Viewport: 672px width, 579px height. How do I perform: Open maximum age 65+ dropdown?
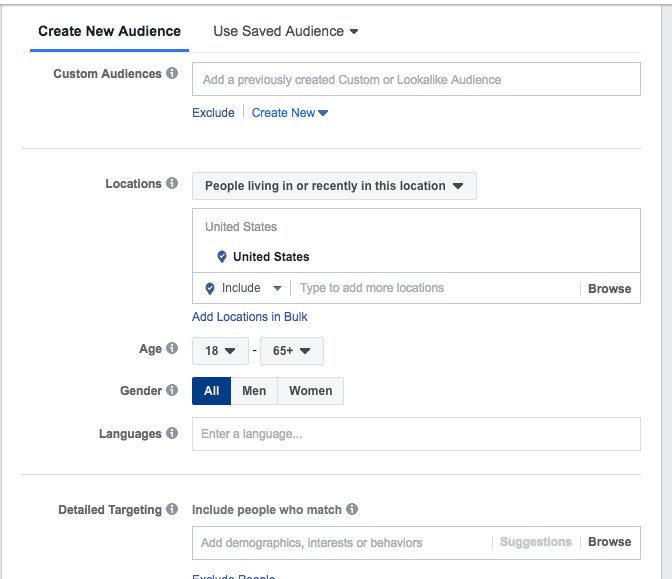point(292,351)
